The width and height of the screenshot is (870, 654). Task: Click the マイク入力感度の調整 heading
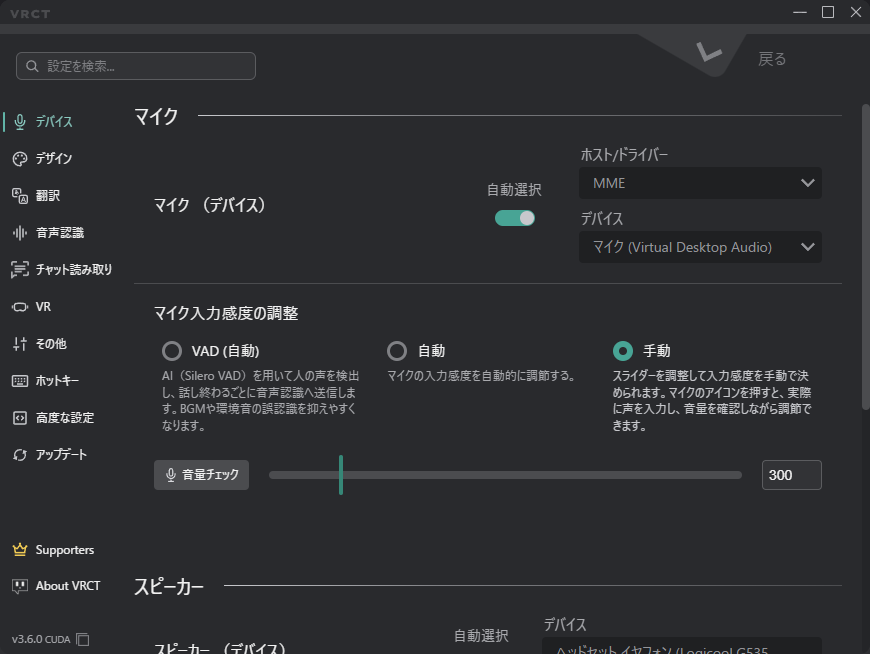(x=226, y=313)
